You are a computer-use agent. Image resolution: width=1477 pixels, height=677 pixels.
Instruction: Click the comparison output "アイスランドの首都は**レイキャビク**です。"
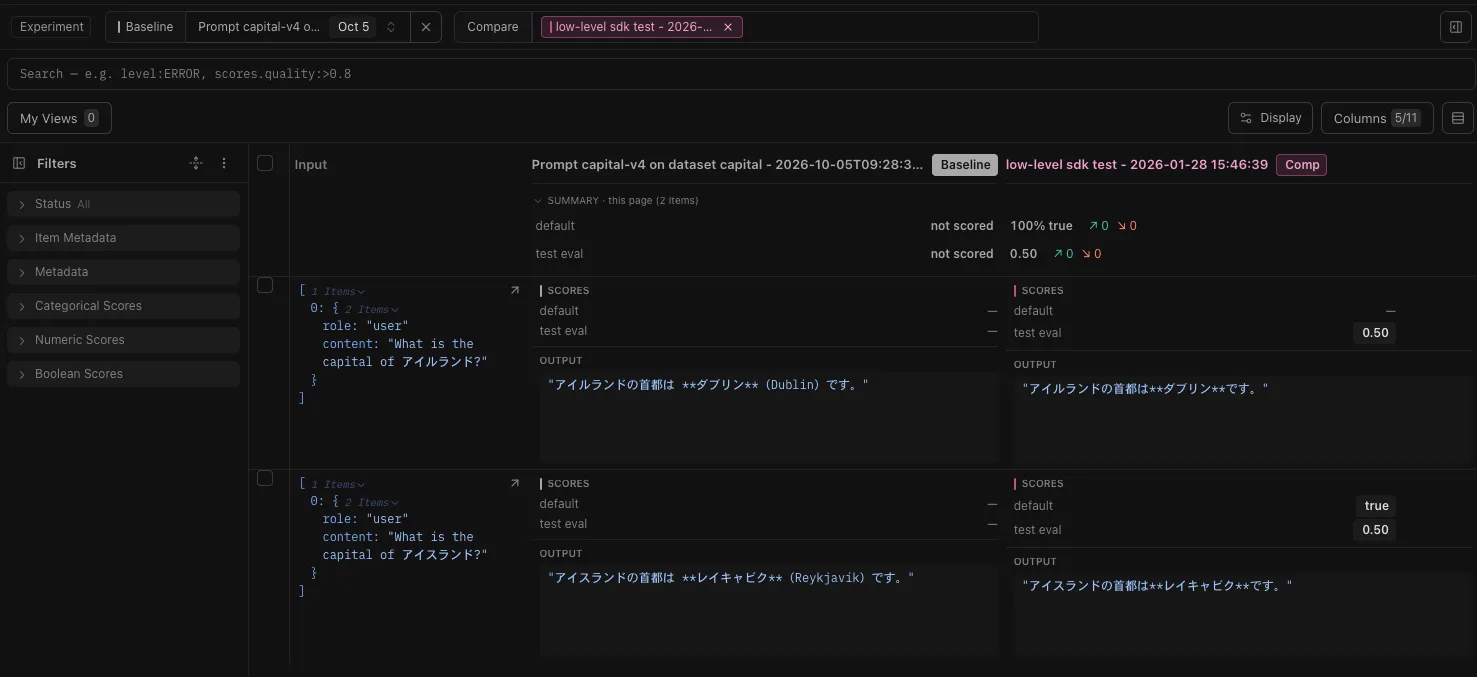point(1158,586)
